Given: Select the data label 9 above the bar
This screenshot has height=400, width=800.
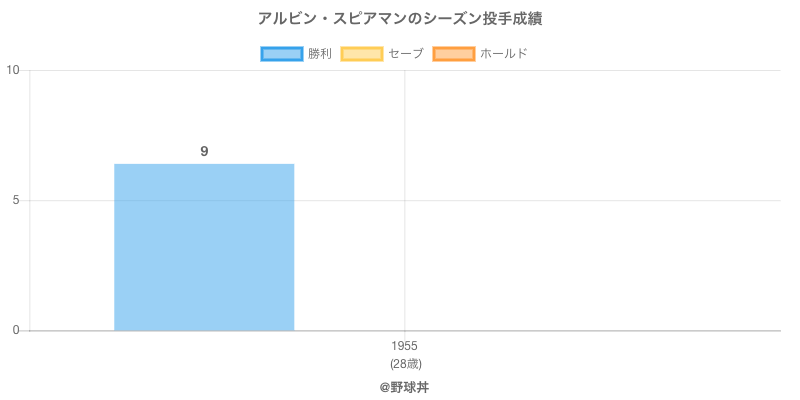Looking at the screenshot, I should click(x=204, y=151).
